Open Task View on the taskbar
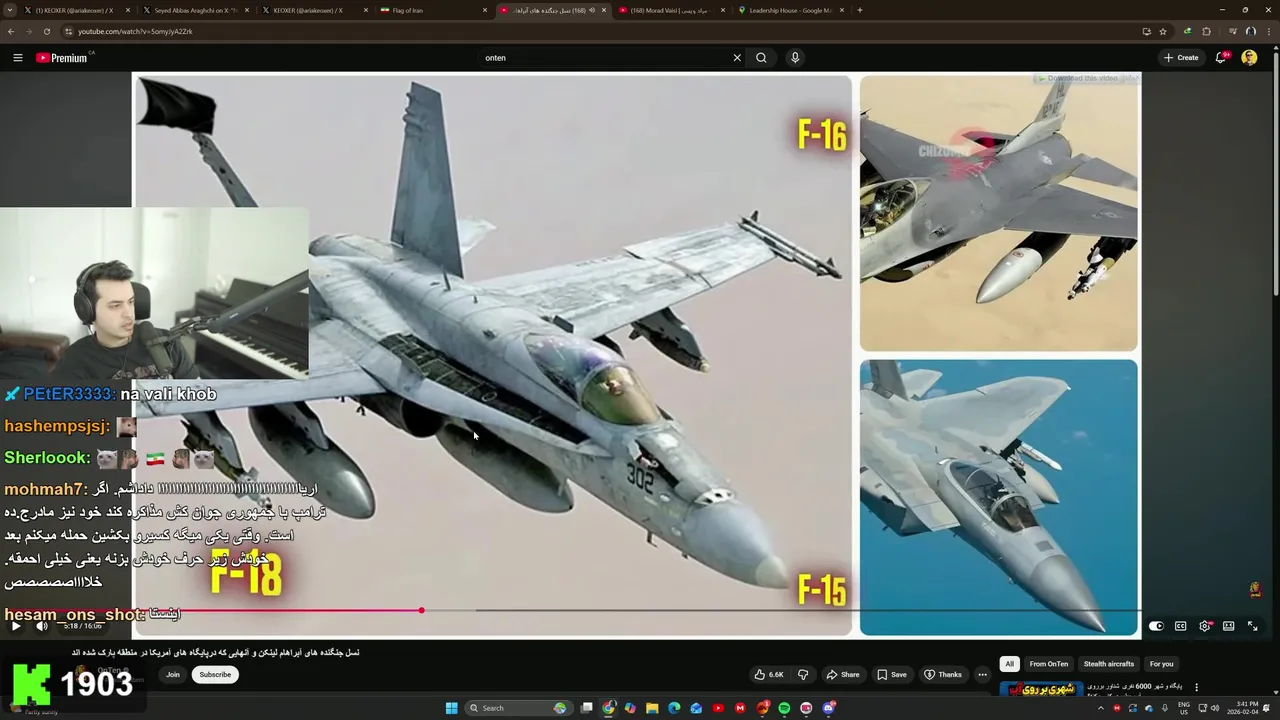The height and width of the screenshot is (720, 1280). [587, 708]
